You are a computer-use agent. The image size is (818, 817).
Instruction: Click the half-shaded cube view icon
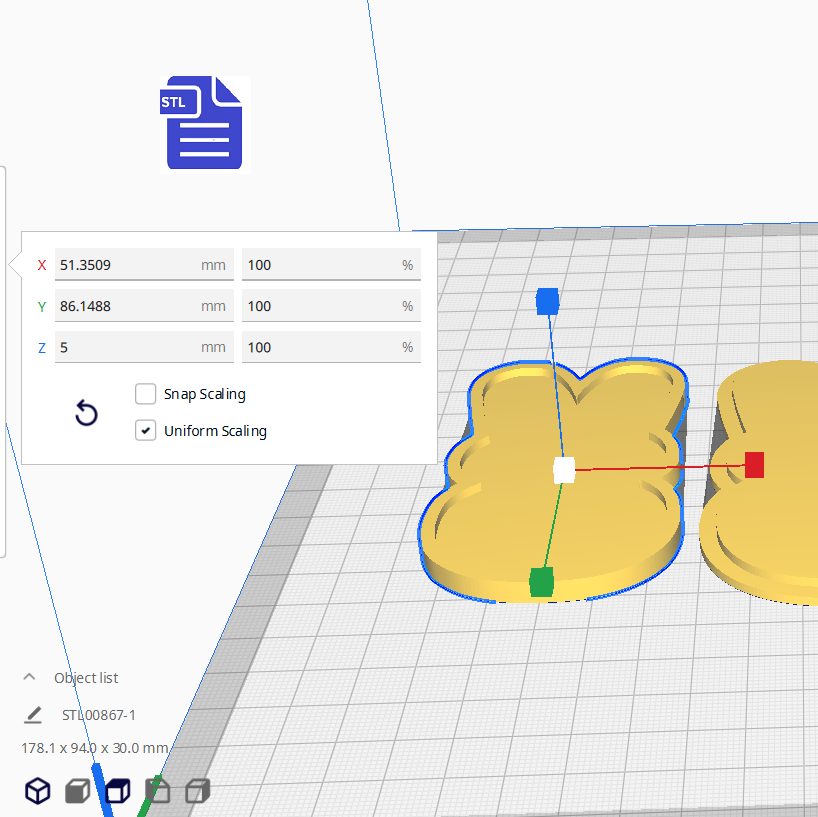tap(117, 790)
